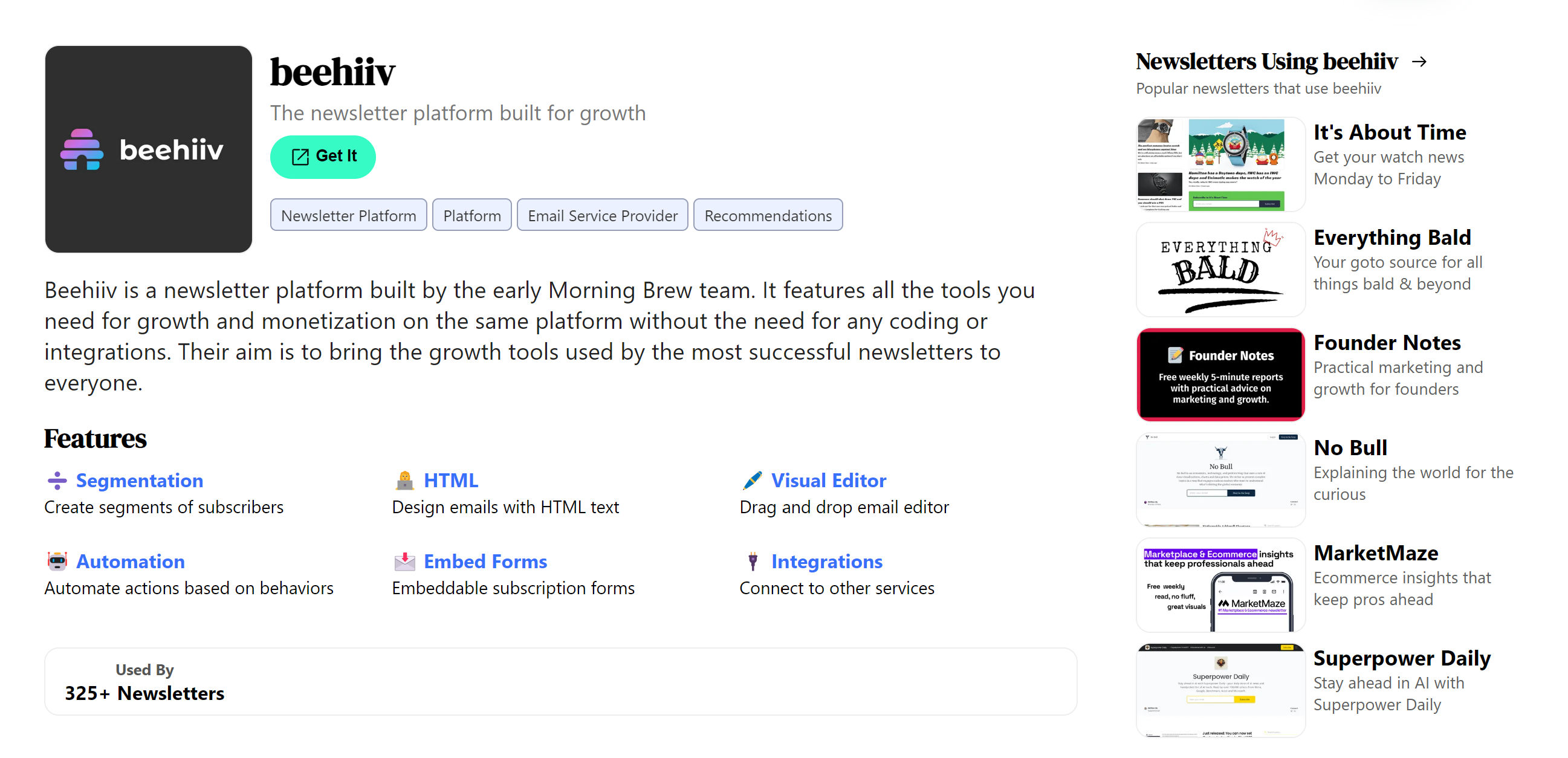1568x758 pixels.
Task: Open the Founder Notes newsletter title
Action: (1387, 343)
